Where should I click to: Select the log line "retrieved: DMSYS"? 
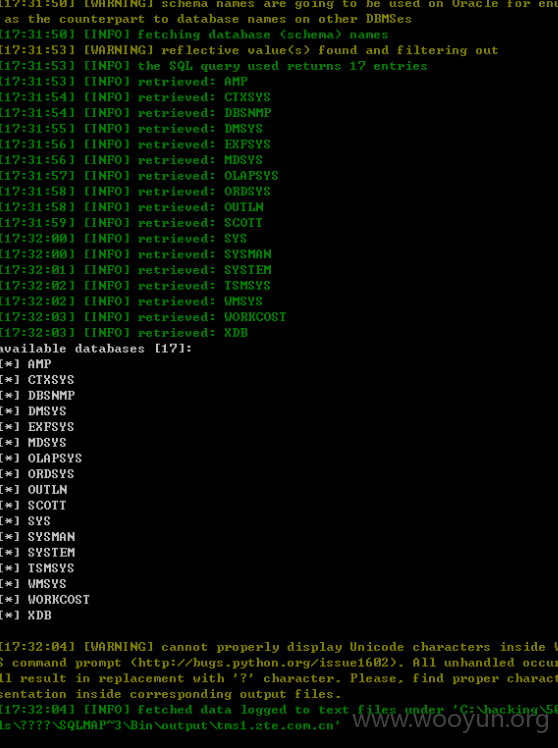tap(131, 129)
